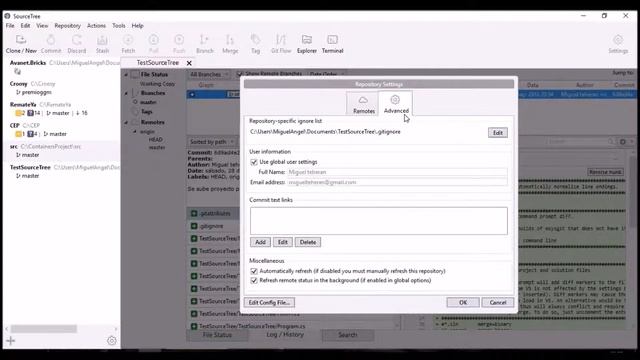Viewport: 640px width, 360px height.
Task: Uncheck Use global user settings
Action: click(x=254, y=162)
